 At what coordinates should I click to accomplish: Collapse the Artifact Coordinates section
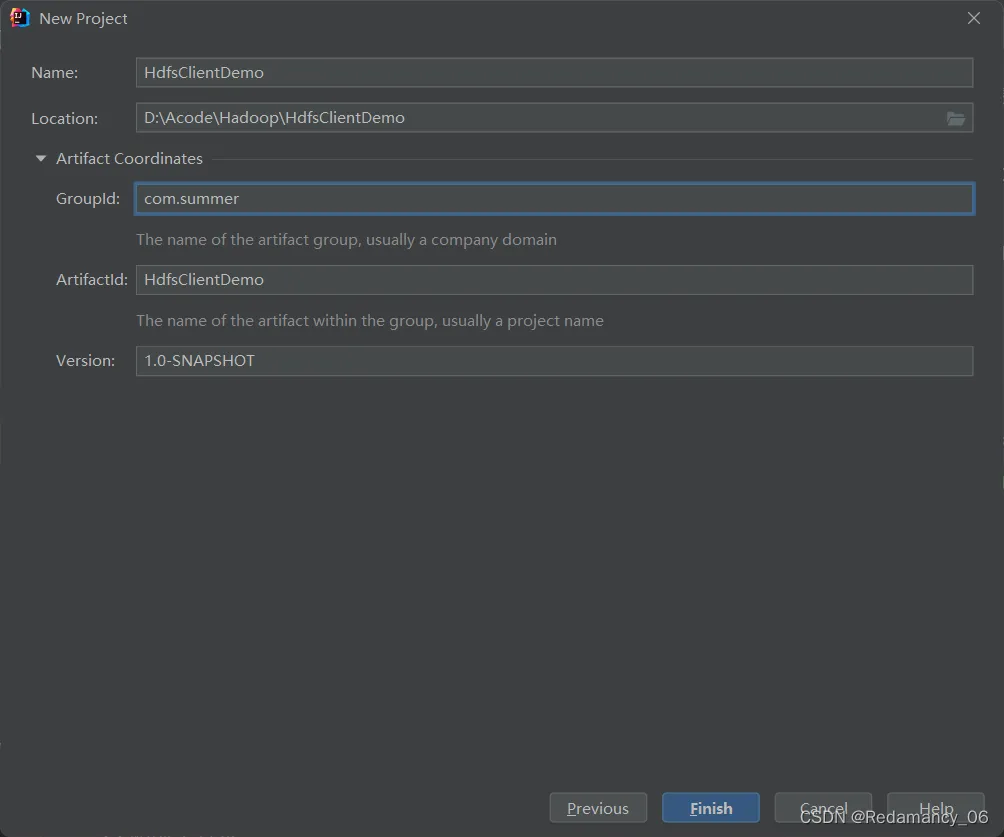[41, 158]
